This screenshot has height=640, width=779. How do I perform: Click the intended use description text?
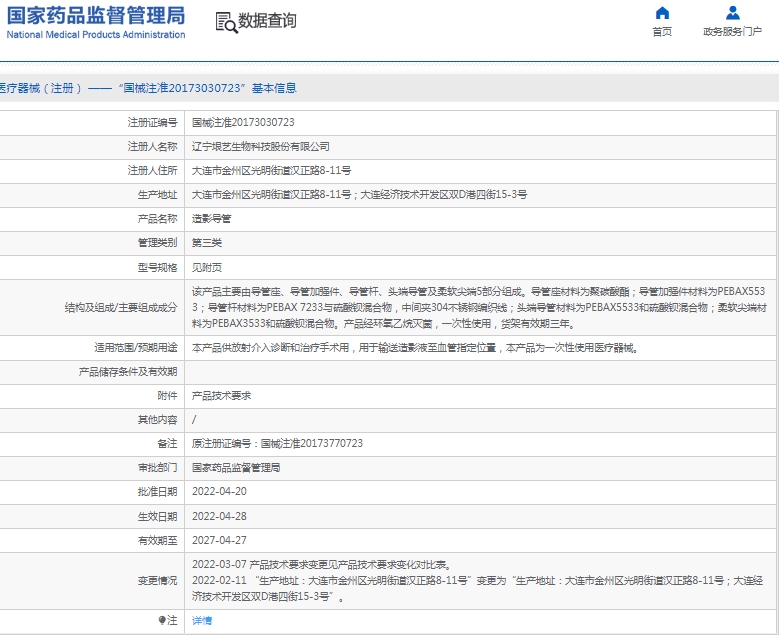click(x=415, y=348)
